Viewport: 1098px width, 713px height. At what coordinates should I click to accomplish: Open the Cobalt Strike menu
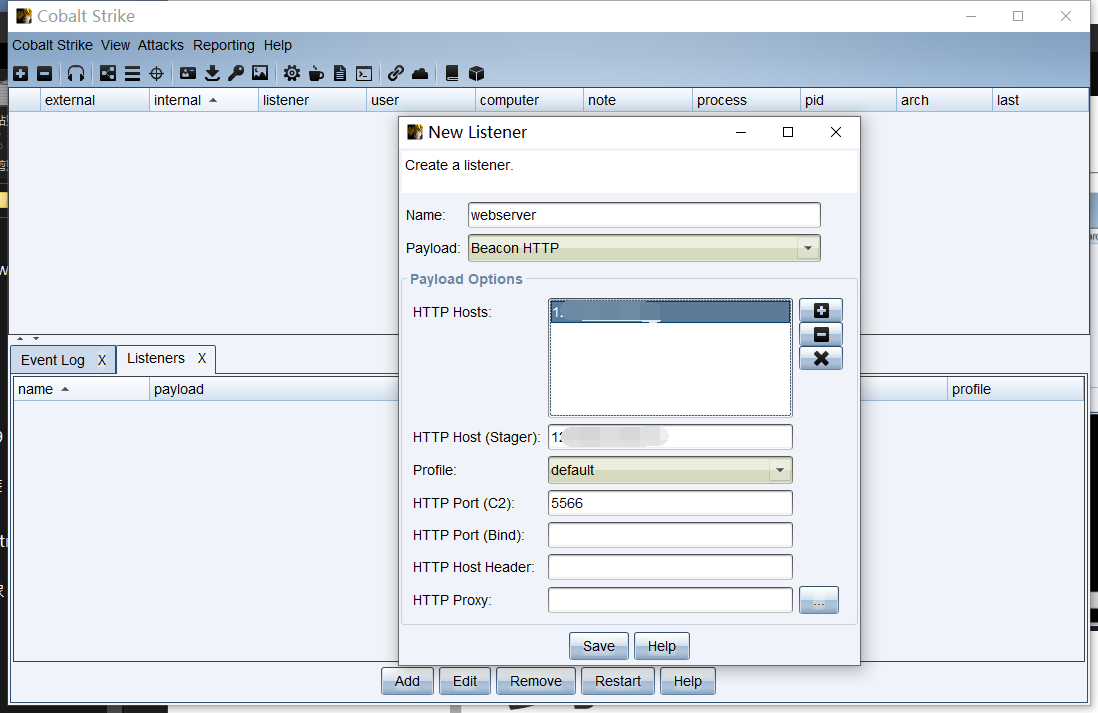pos(53,45)
